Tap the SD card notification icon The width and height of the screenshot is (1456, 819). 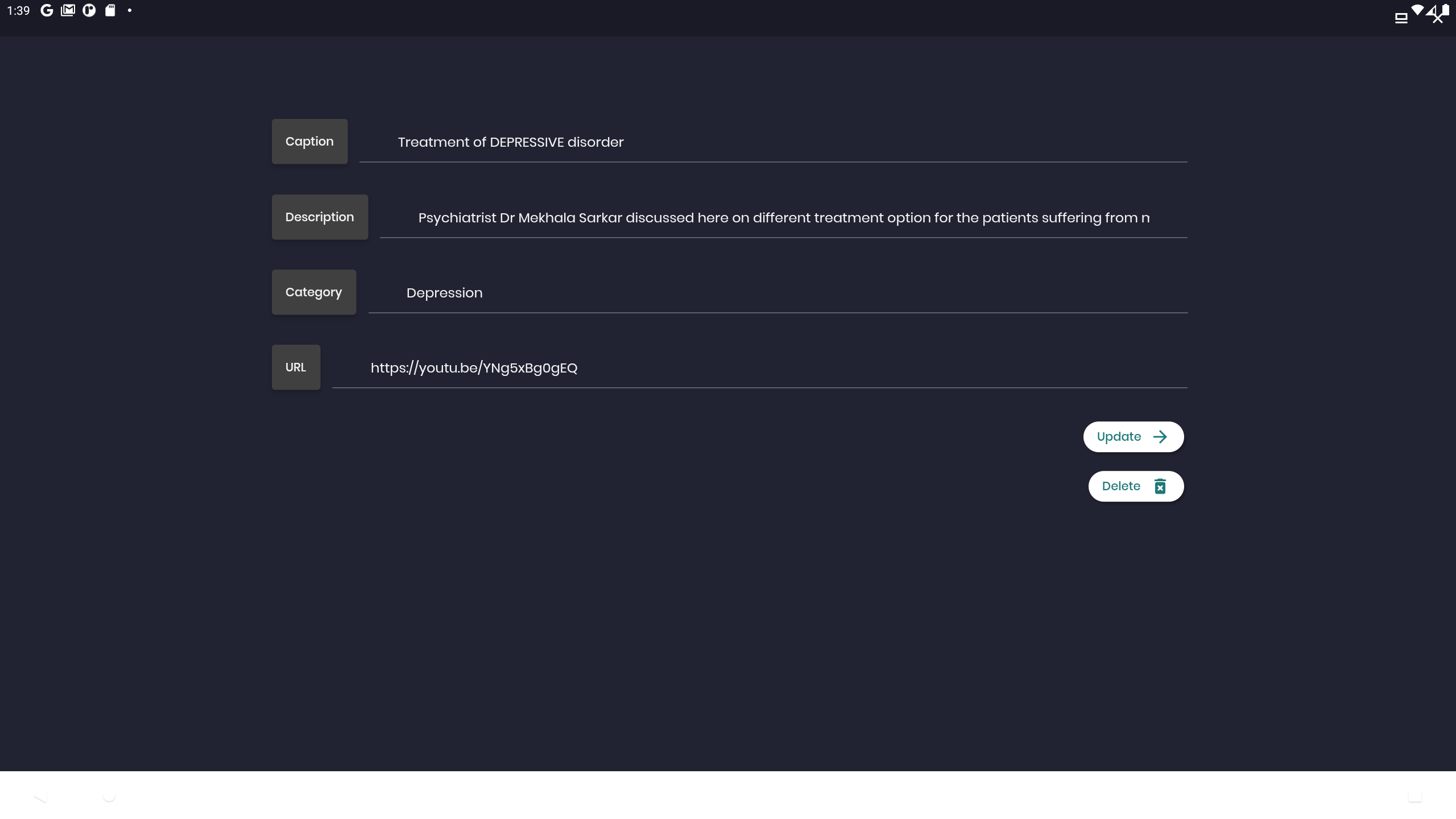point(110,10)
